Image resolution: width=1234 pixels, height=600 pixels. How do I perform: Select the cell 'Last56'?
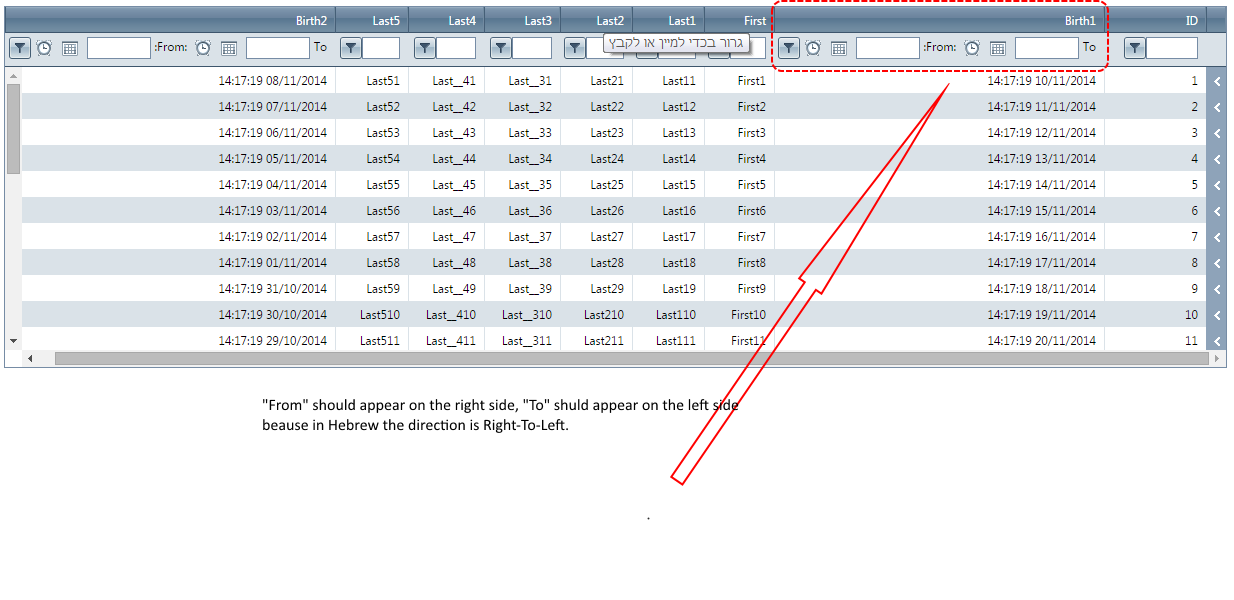[372, 211]
